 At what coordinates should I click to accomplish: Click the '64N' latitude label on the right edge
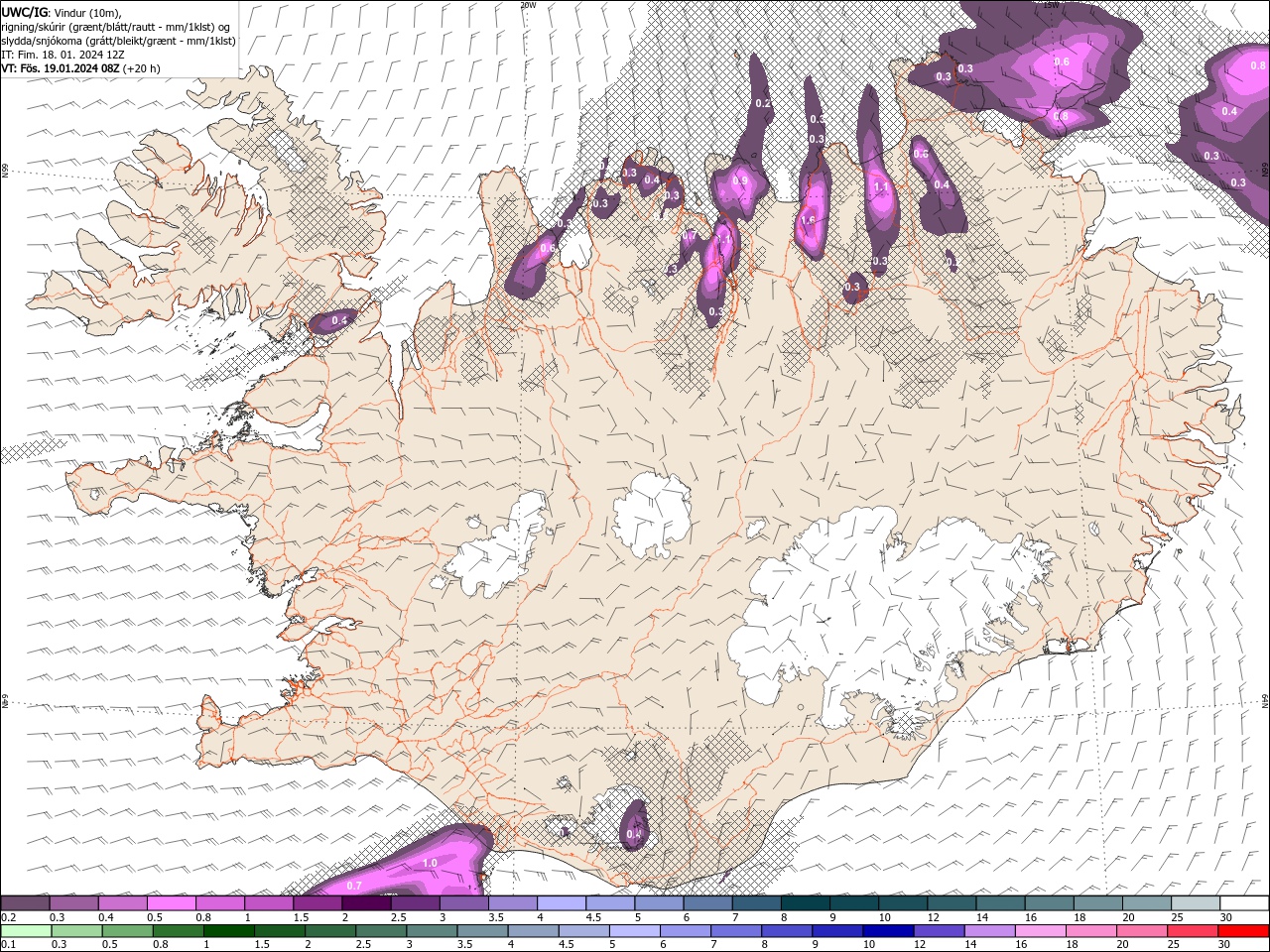tap(1265, 701)
